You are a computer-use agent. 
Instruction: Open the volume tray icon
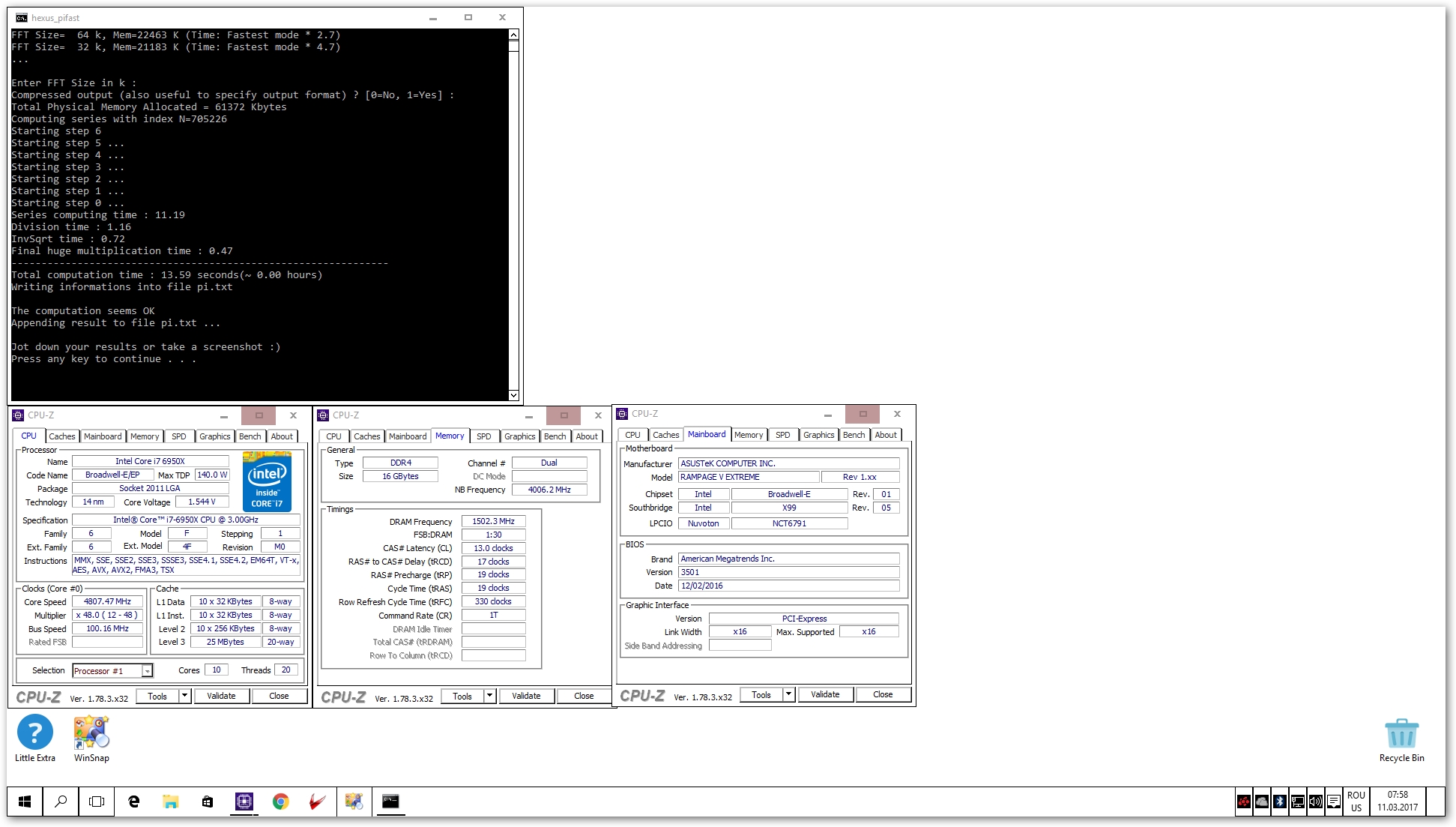point(1316,802)
